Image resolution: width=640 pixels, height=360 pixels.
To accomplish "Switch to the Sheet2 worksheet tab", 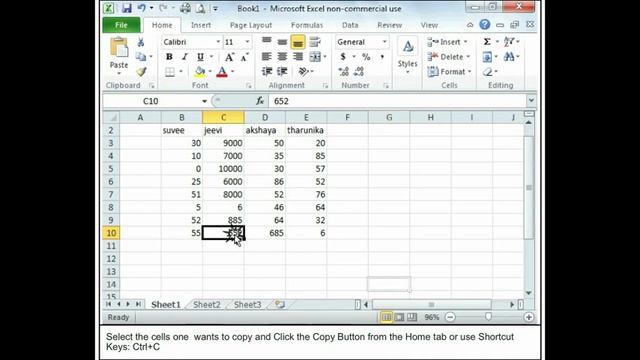I will pyautogui.click(x=207, y=304).
